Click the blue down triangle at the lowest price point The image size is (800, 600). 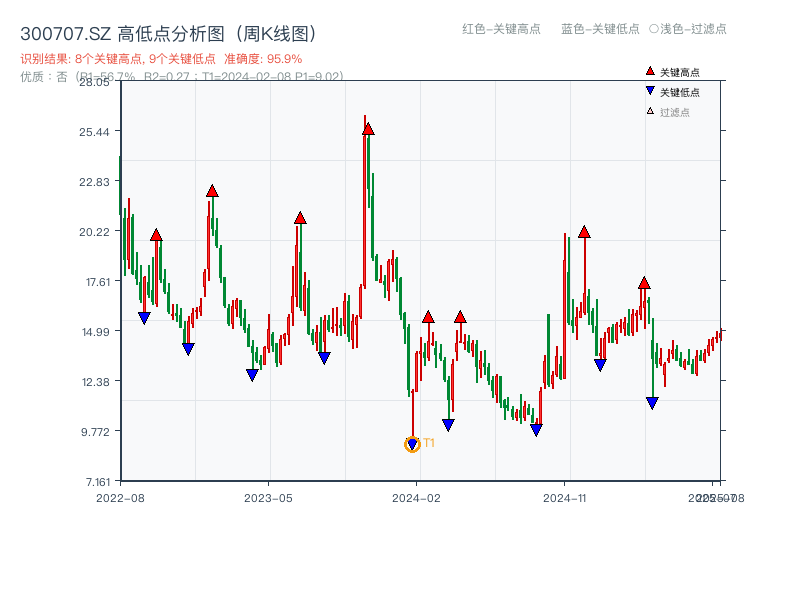pos(412,440)
